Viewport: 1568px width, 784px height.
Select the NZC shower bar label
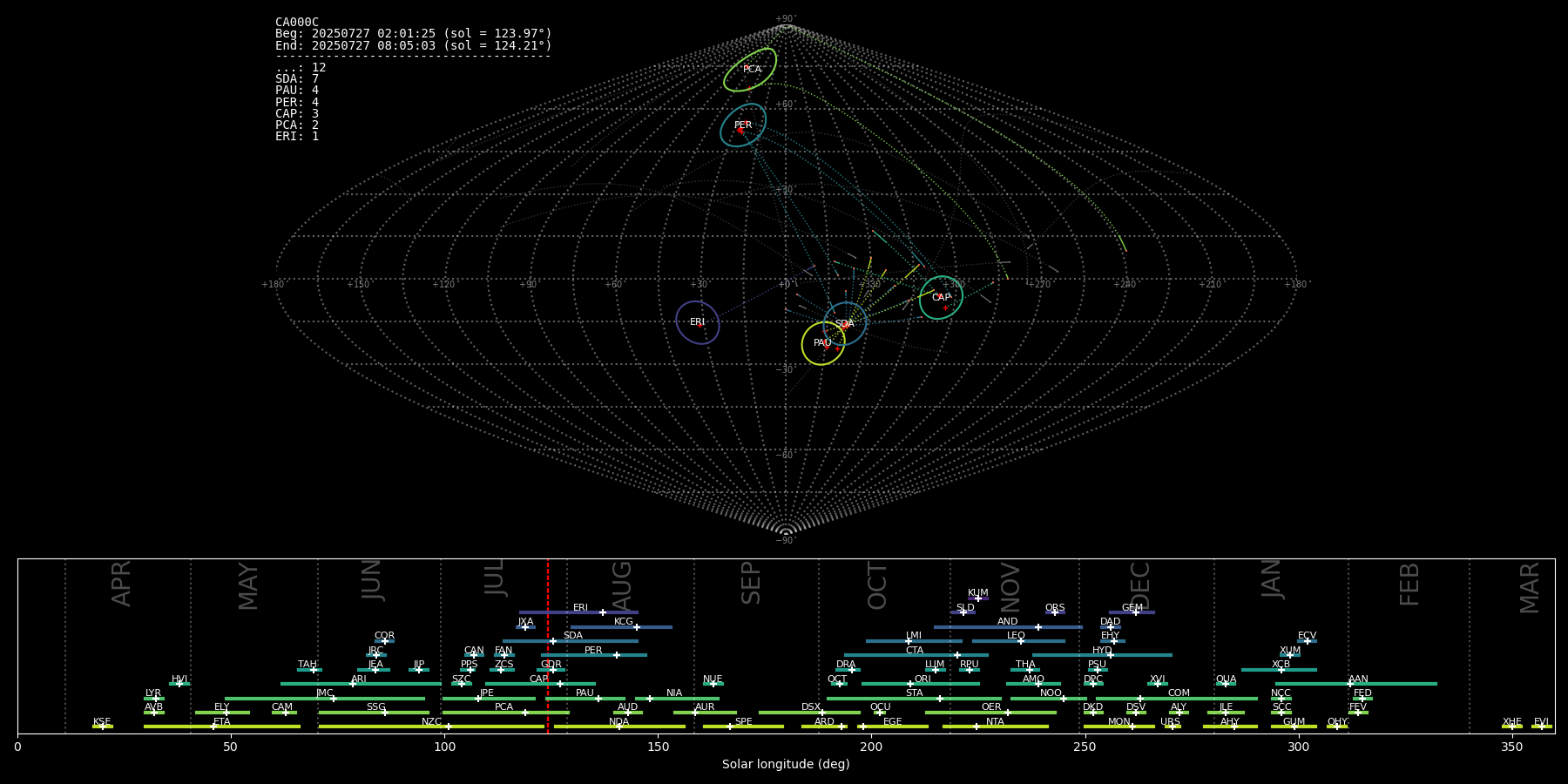pyautogui.click(x=431, y=722)
